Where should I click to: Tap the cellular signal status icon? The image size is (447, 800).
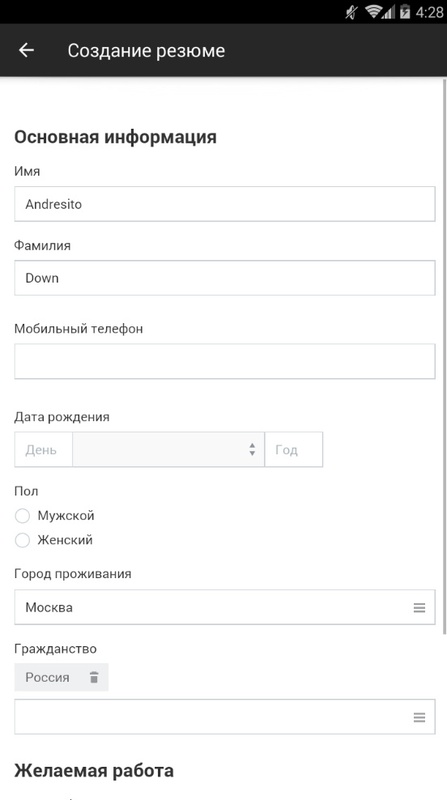pyautogui.click(x=389, y=12)
